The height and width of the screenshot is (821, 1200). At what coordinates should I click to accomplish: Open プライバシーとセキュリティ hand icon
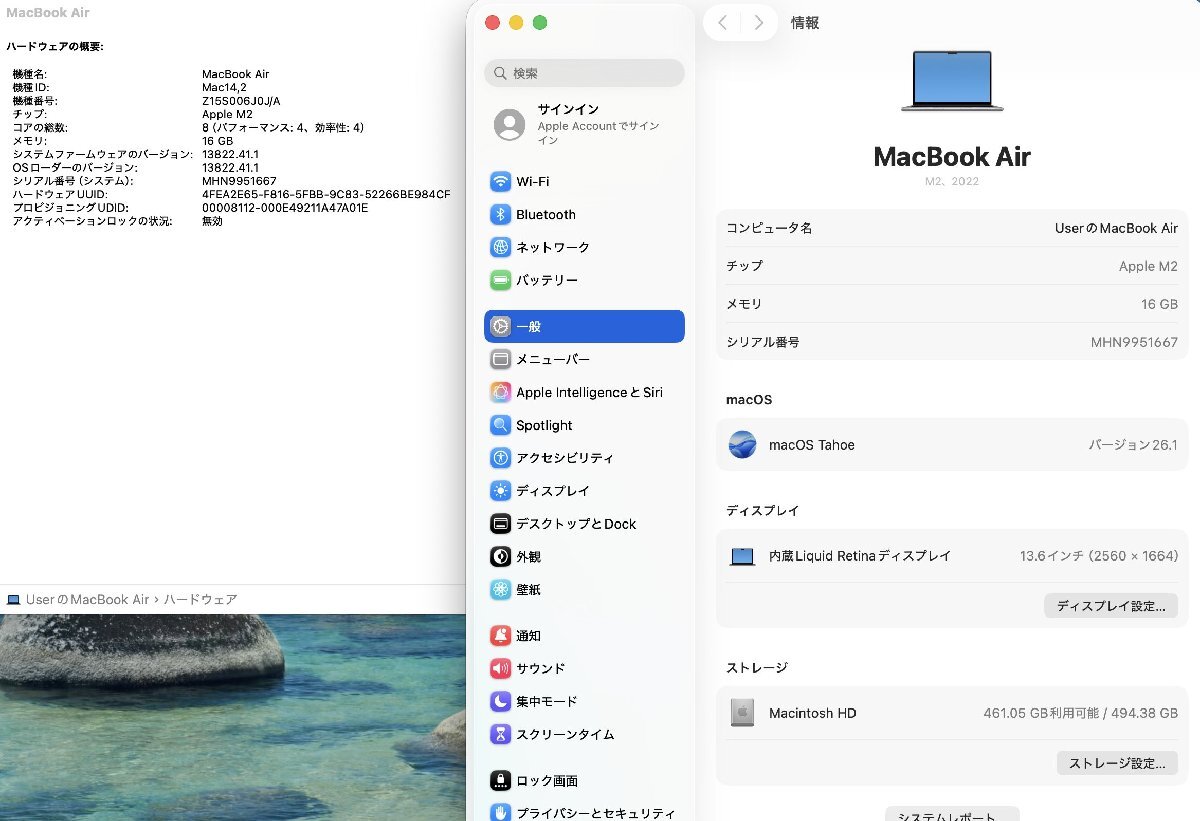click(501, 812)
